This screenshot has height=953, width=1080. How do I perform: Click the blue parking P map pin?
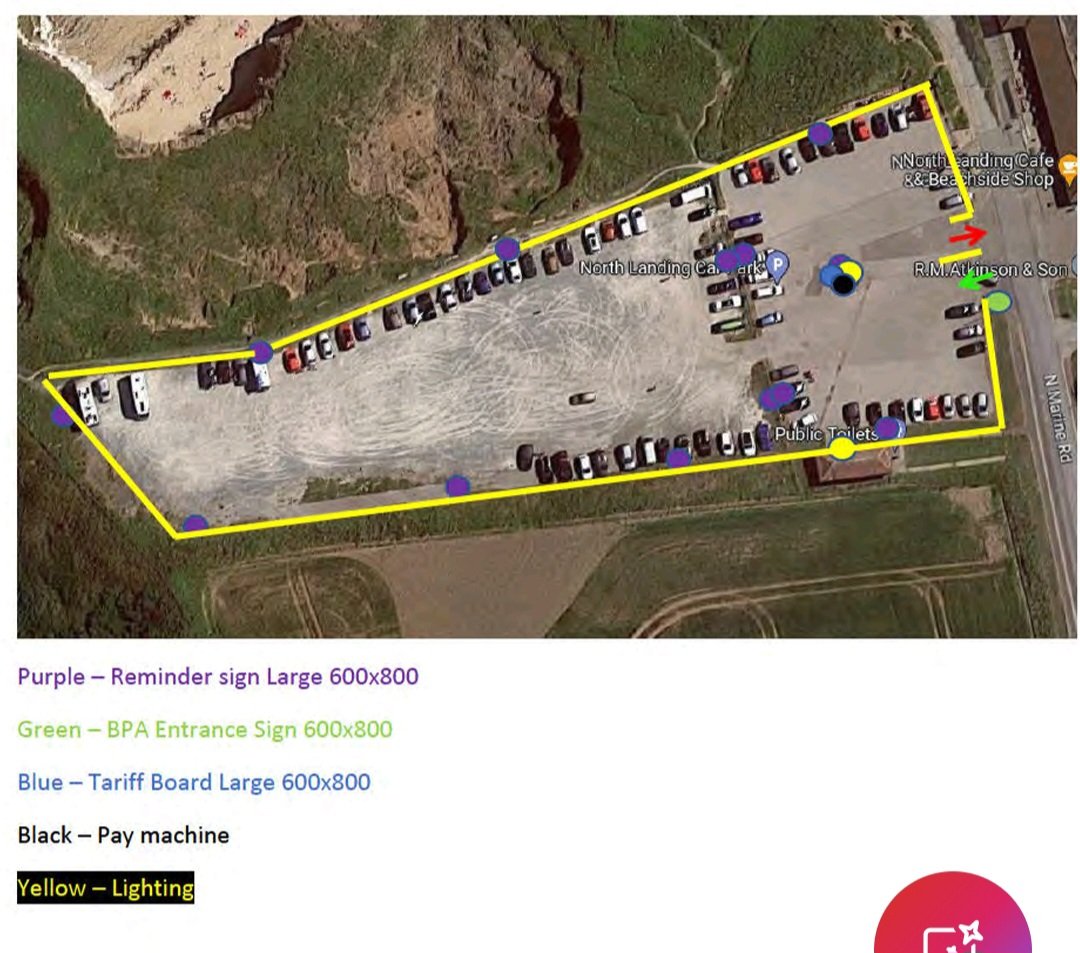coord(778,266)
